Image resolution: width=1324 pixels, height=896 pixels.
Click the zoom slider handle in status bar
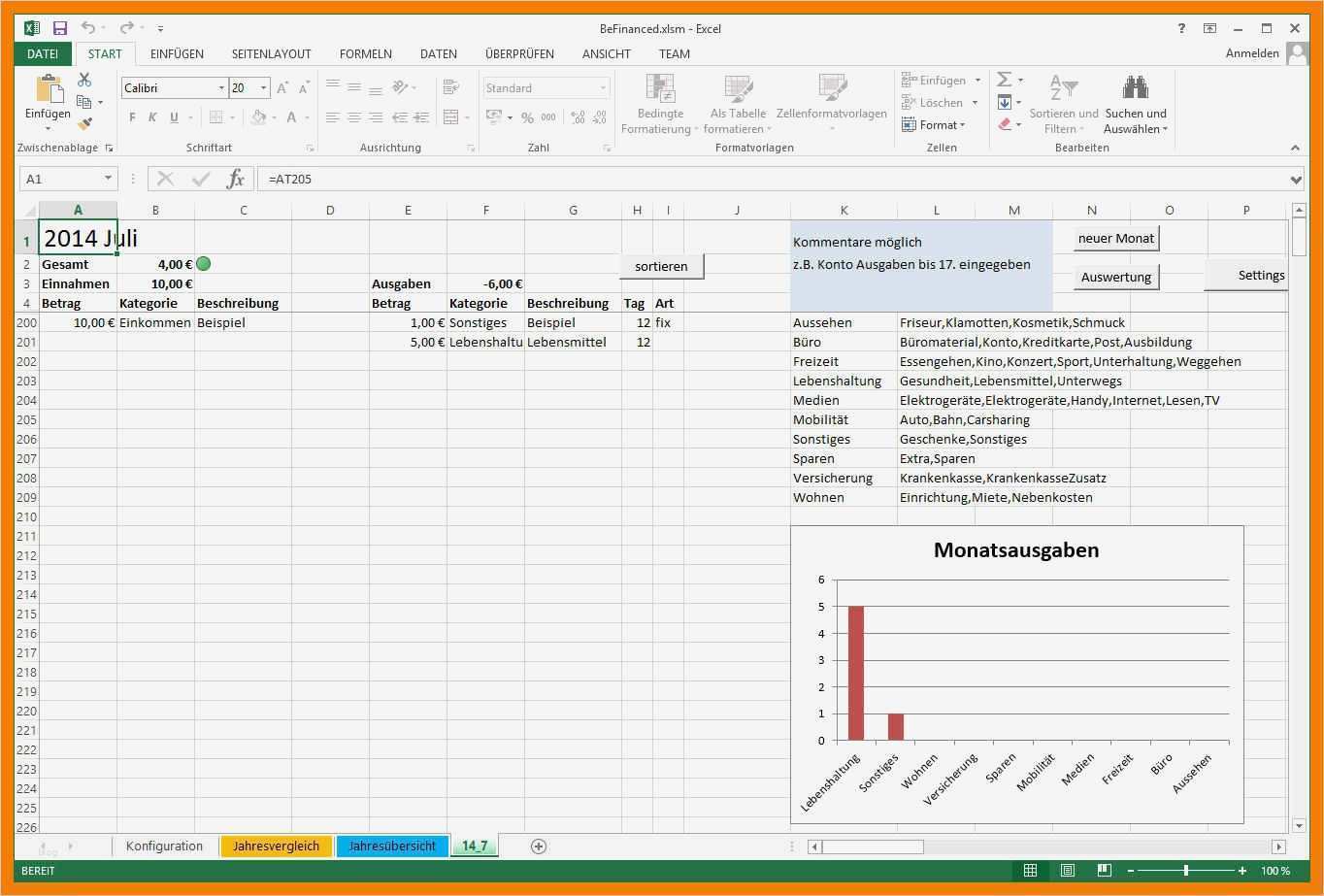(x=1185, y=871)
